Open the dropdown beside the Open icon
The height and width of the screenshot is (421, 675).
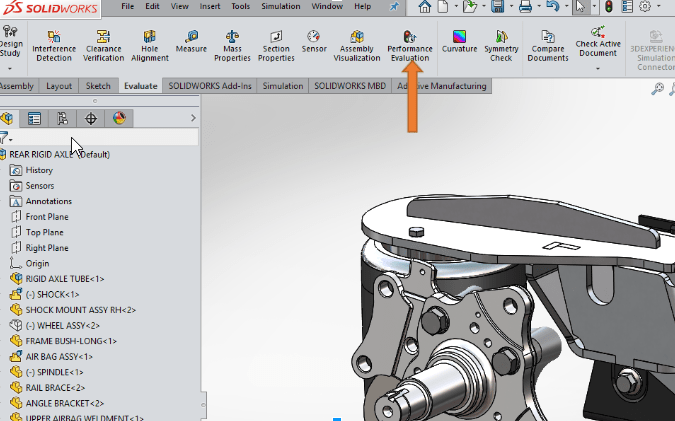(483, 6)
